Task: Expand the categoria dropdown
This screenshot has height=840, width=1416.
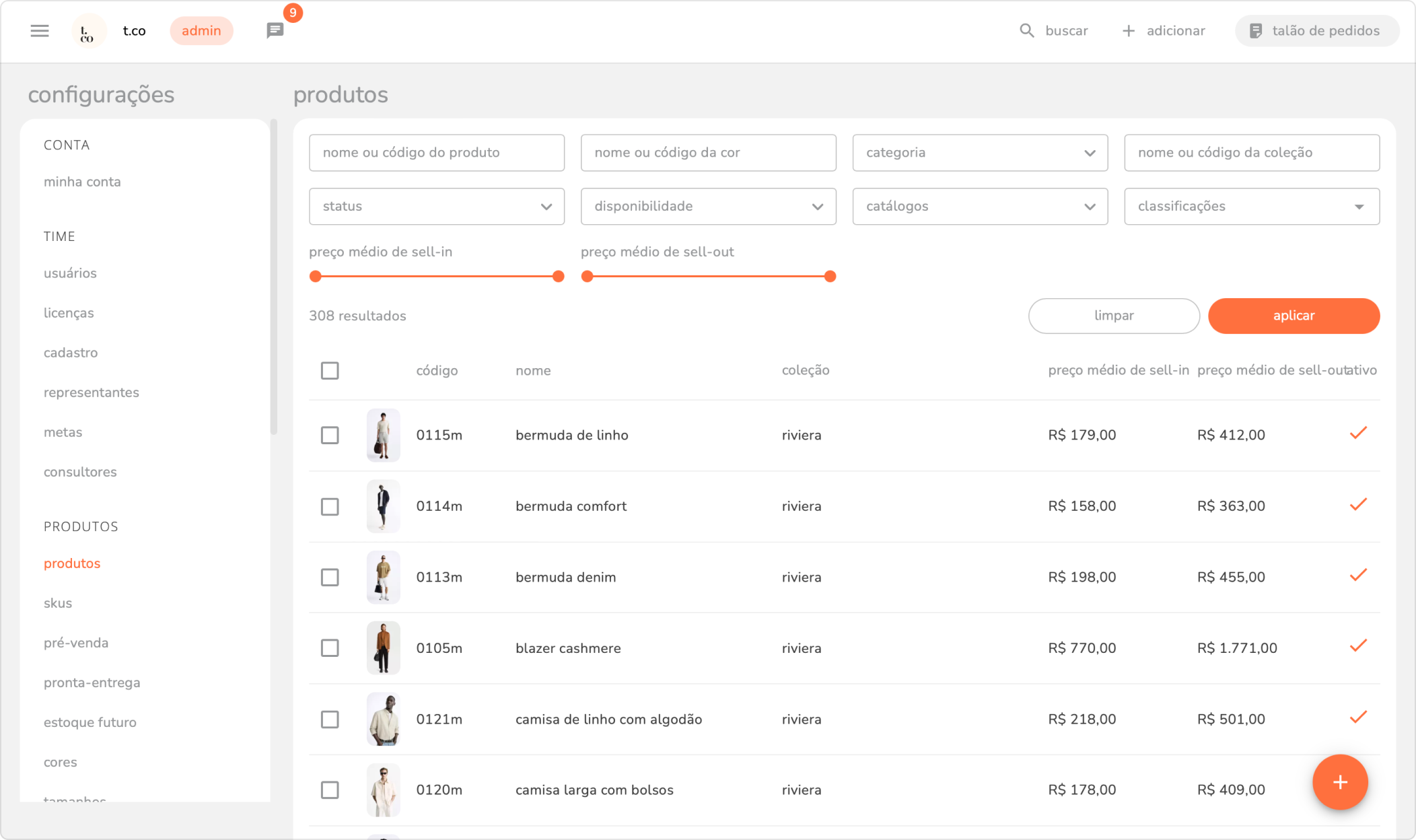Action: [x=980, y=153]
